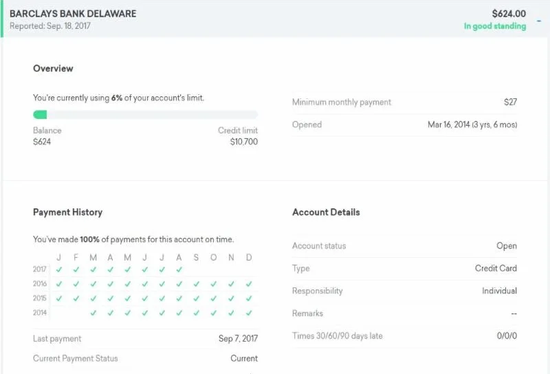The width and height of the screenshot is (550, 374).
Task: Click the 2016 year row label
Action: click(x=40, y=283)
